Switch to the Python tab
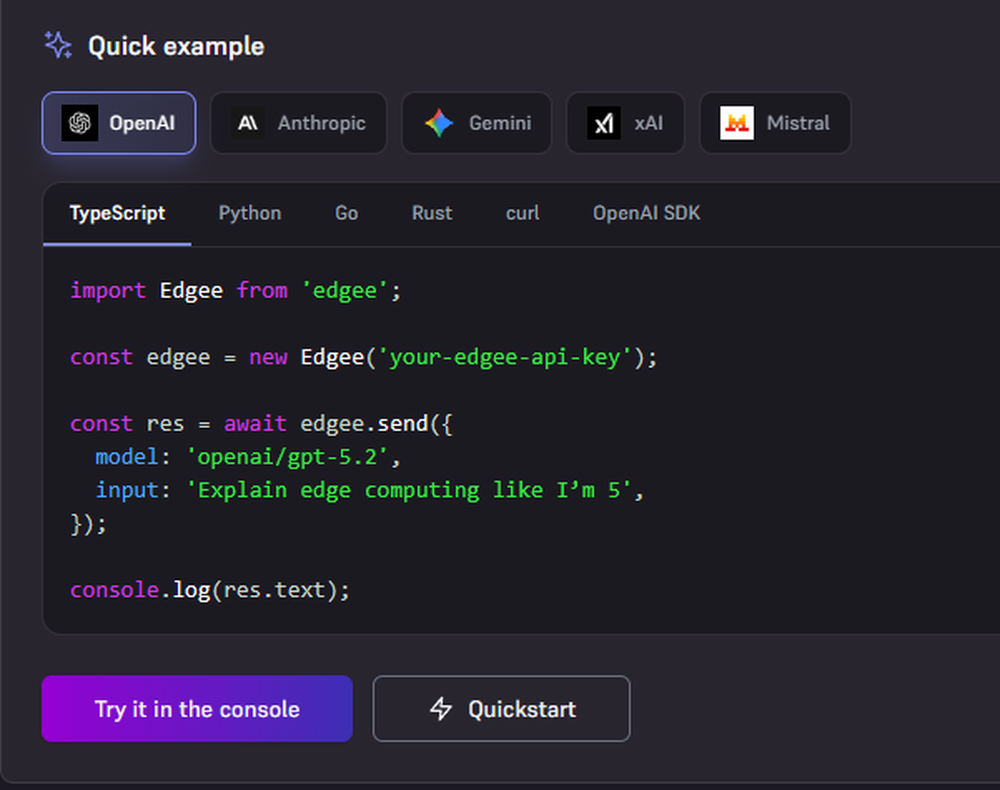The width and height of the screenshot is (1000, 790). tap(249, 213)
